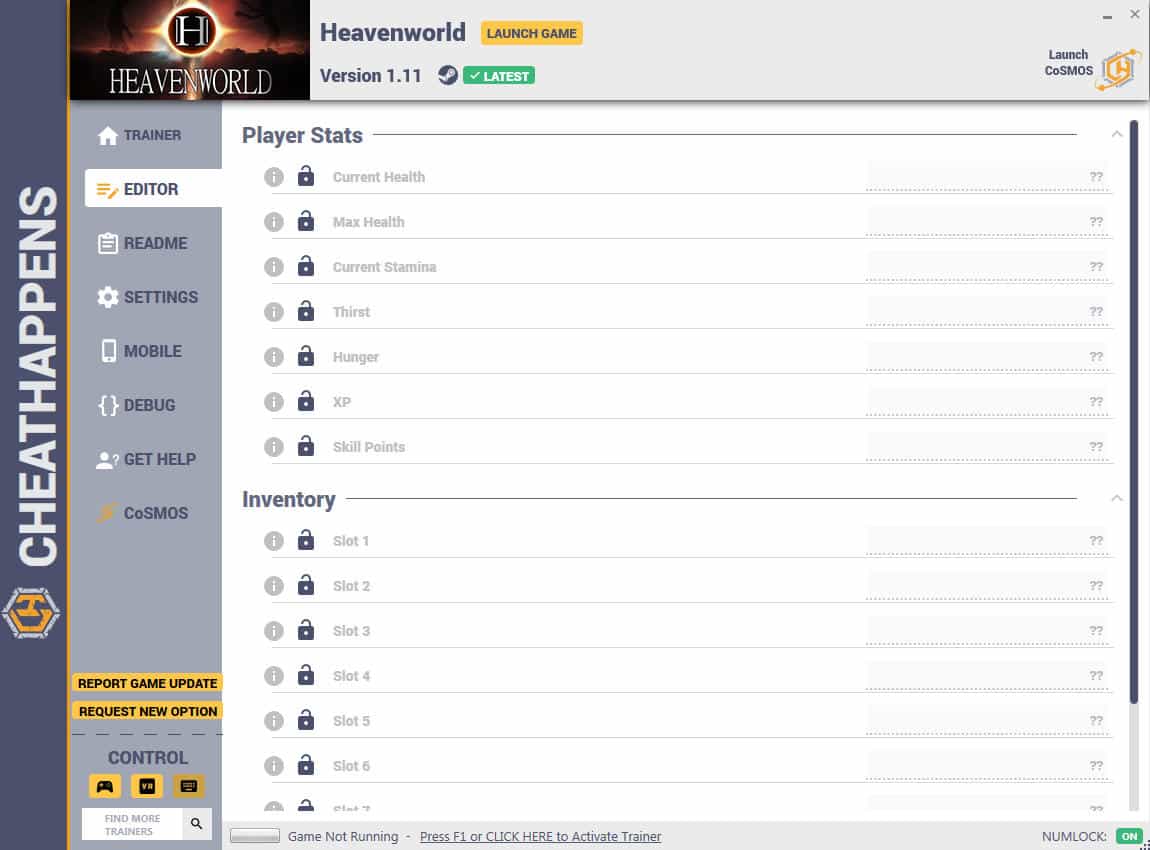Toggle the lock for Slot 6
This screenshot has width=1150, height=850.
[306, 765]
